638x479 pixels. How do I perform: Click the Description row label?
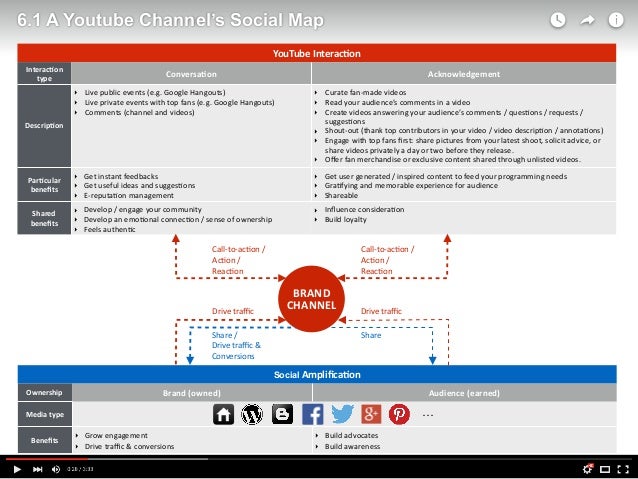coord(44,125)
